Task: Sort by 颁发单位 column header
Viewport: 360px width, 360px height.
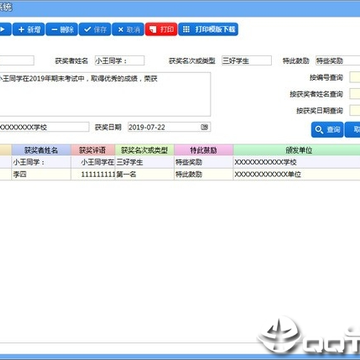Action: (x=297, y=150)
